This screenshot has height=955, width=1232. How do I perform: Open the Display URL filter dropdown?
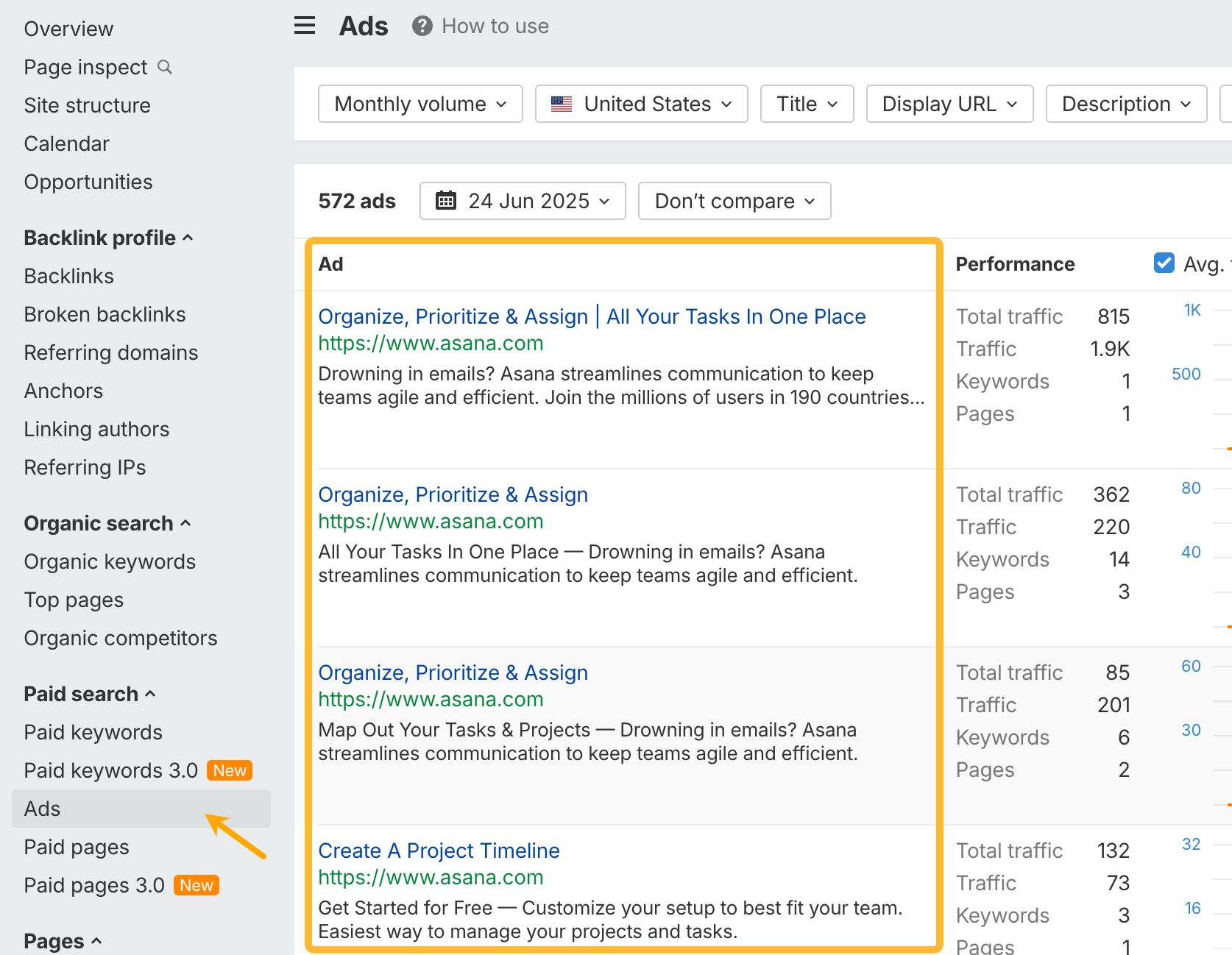[949, 104]
